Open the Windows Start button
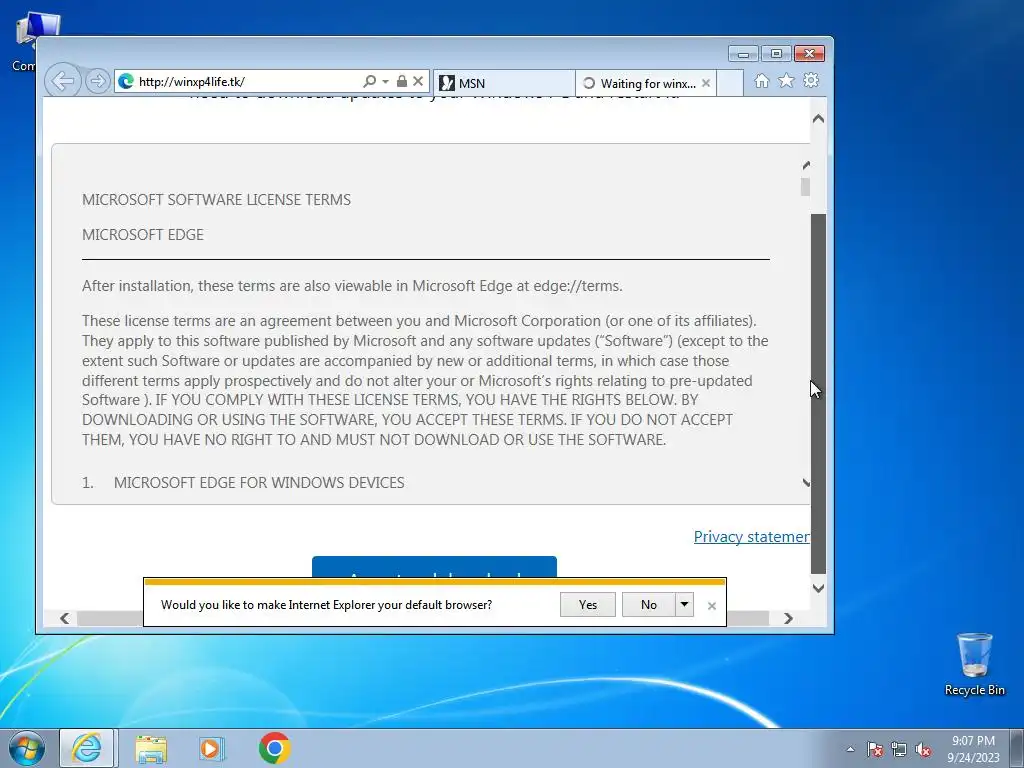 click(26, 748)
